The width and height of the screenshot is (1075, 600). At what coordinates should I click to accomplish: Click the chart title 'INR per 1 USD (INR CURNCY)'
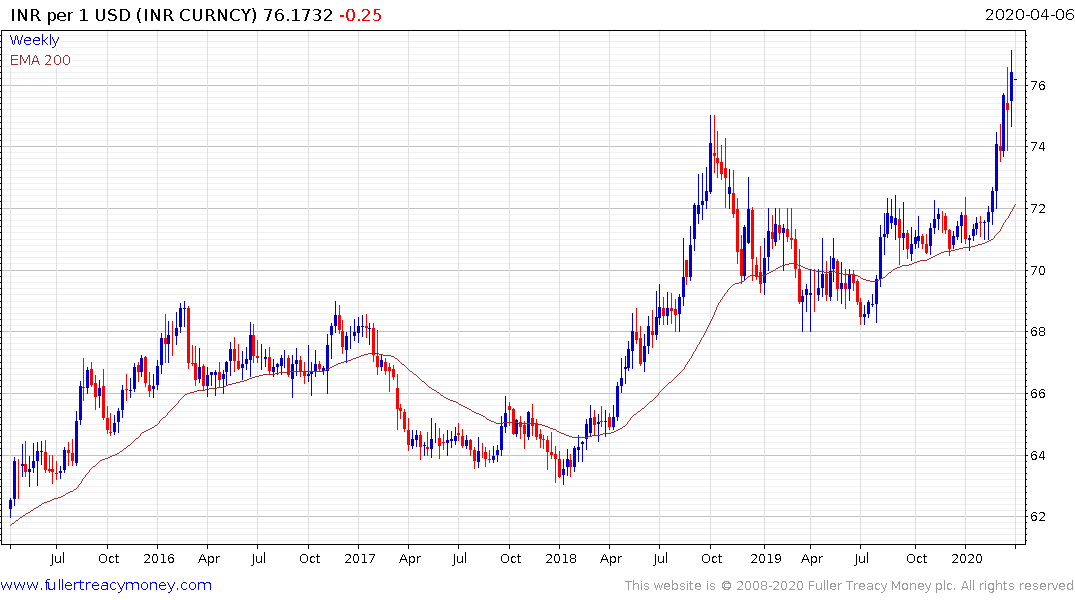[x=134, y=15]
